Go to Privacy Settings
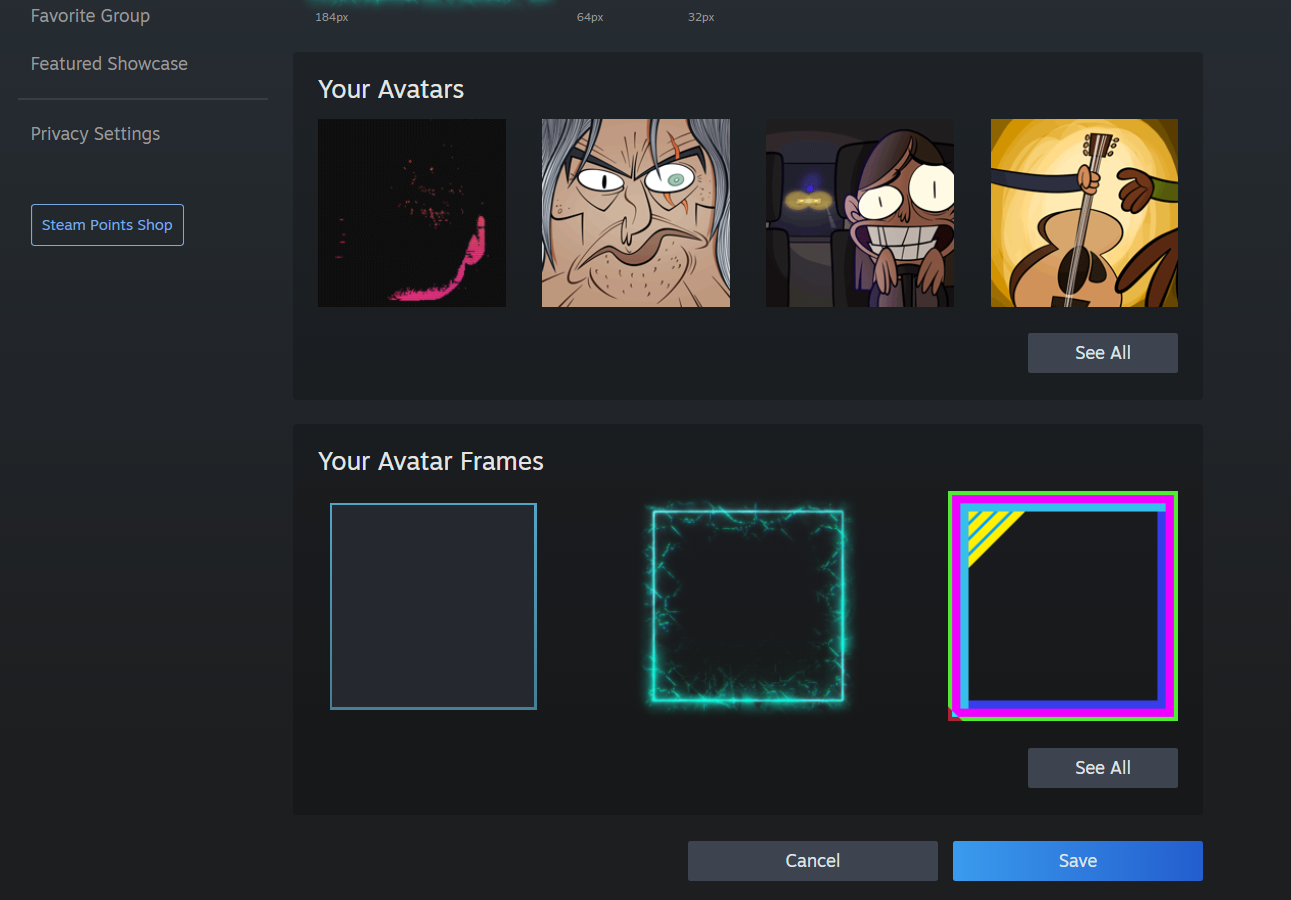 (x=95, y=134)
